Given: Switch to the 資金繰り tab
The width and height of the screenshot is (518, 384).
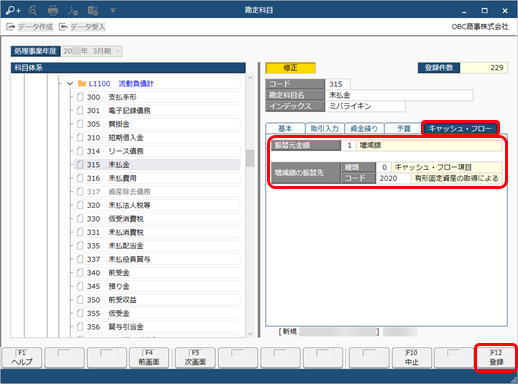Looking at the screenshot, I should [364, 128].
